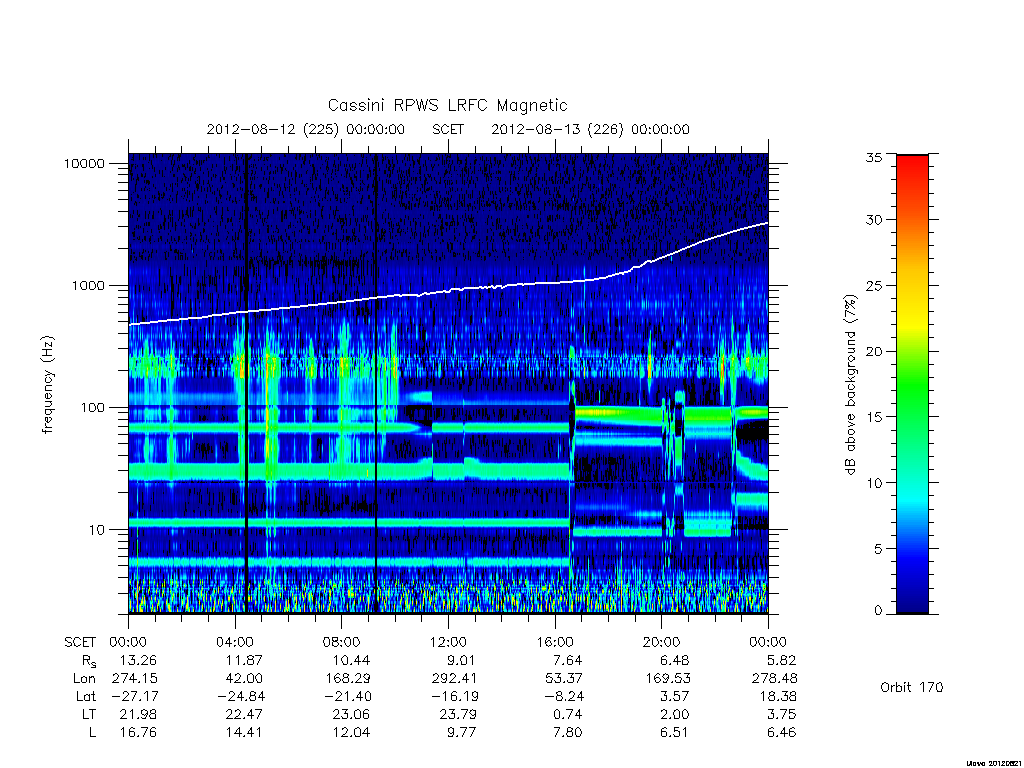Click the black vertical data gap after 08:00
The image size is (1024, 768).
point(376,383)
